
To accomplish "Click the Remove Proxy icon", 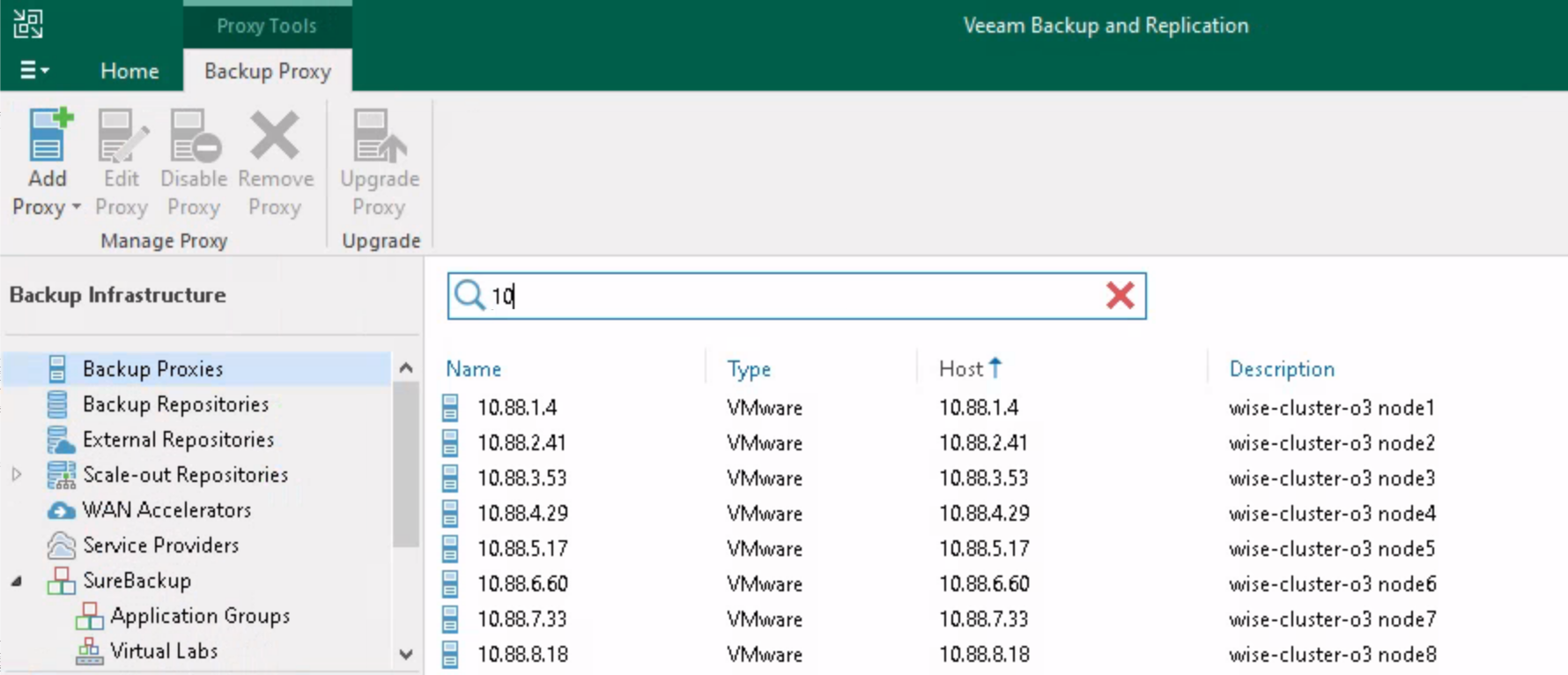I will coord(275,135).
